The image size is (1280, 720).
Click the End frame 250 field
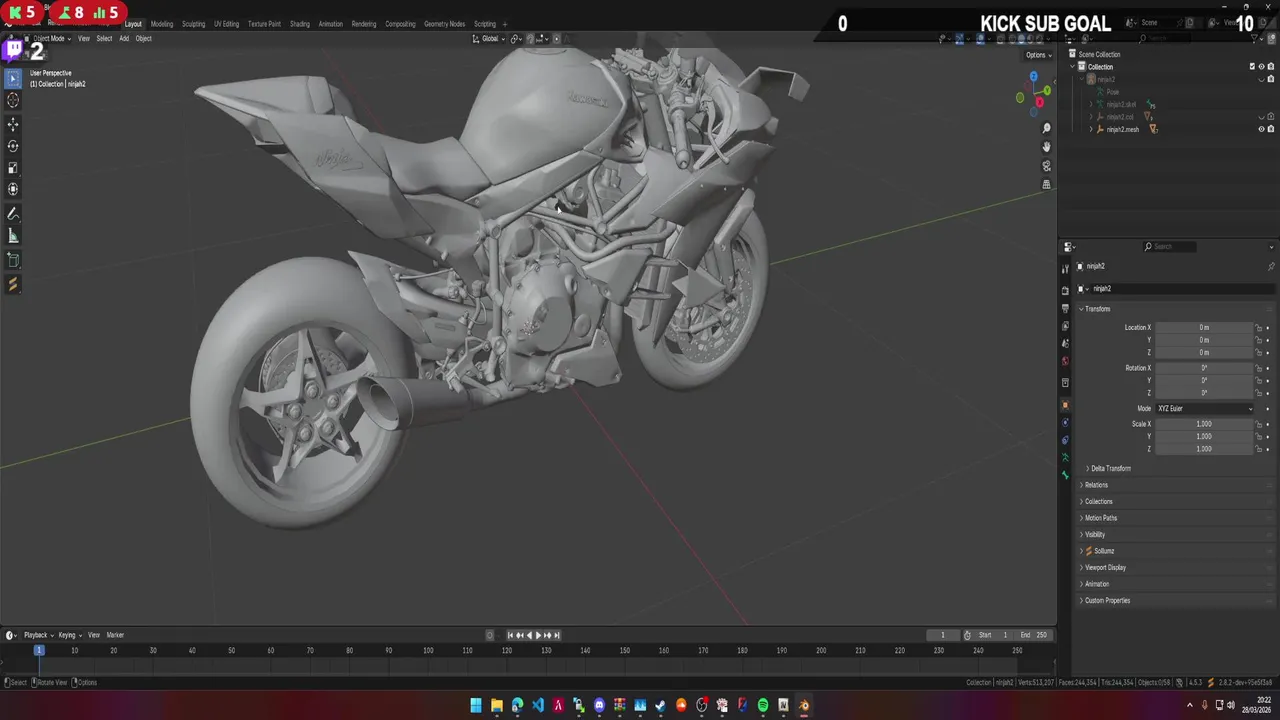pos(1033,635)
